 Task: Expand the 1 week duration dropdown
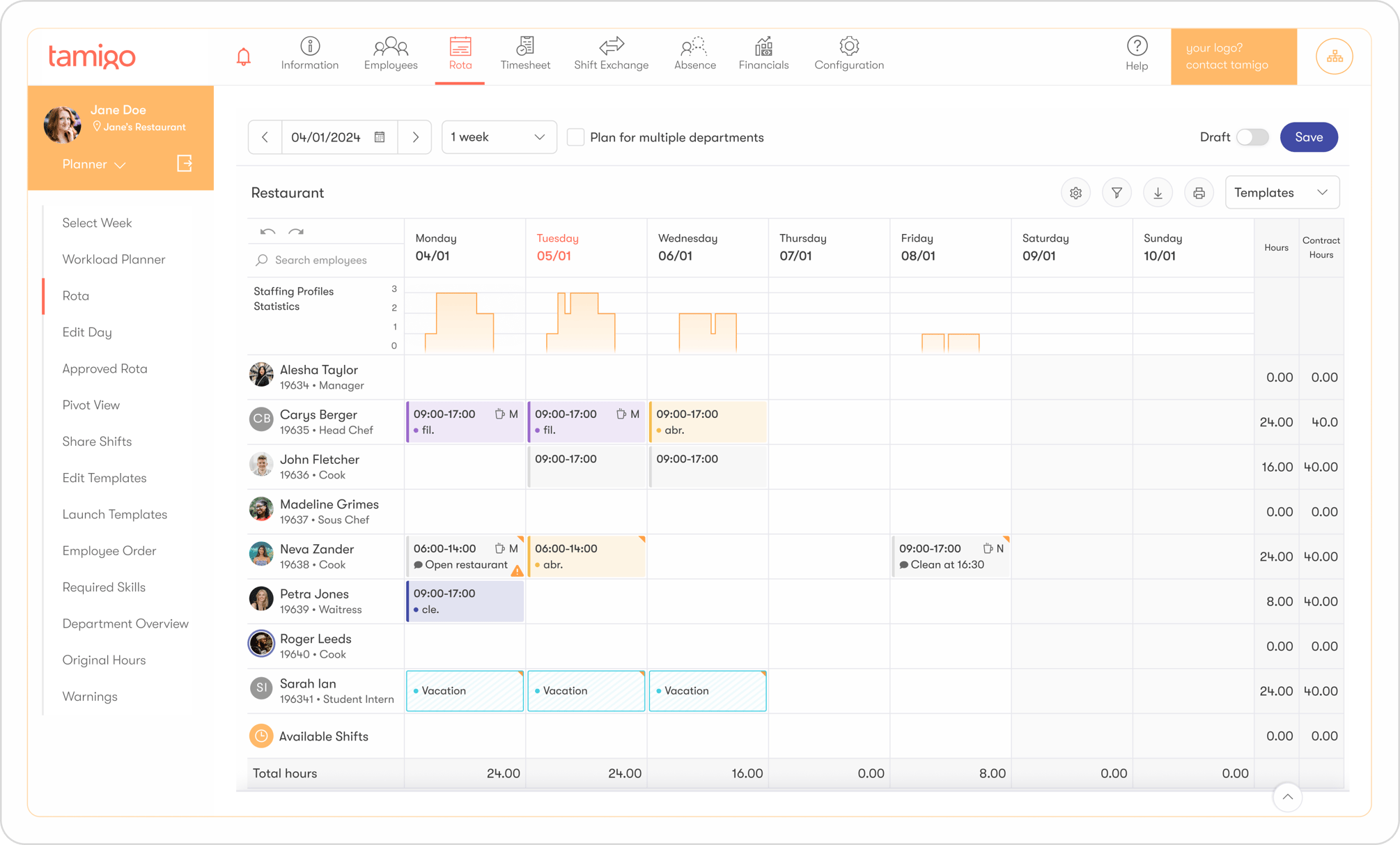[x=499, y=137]
